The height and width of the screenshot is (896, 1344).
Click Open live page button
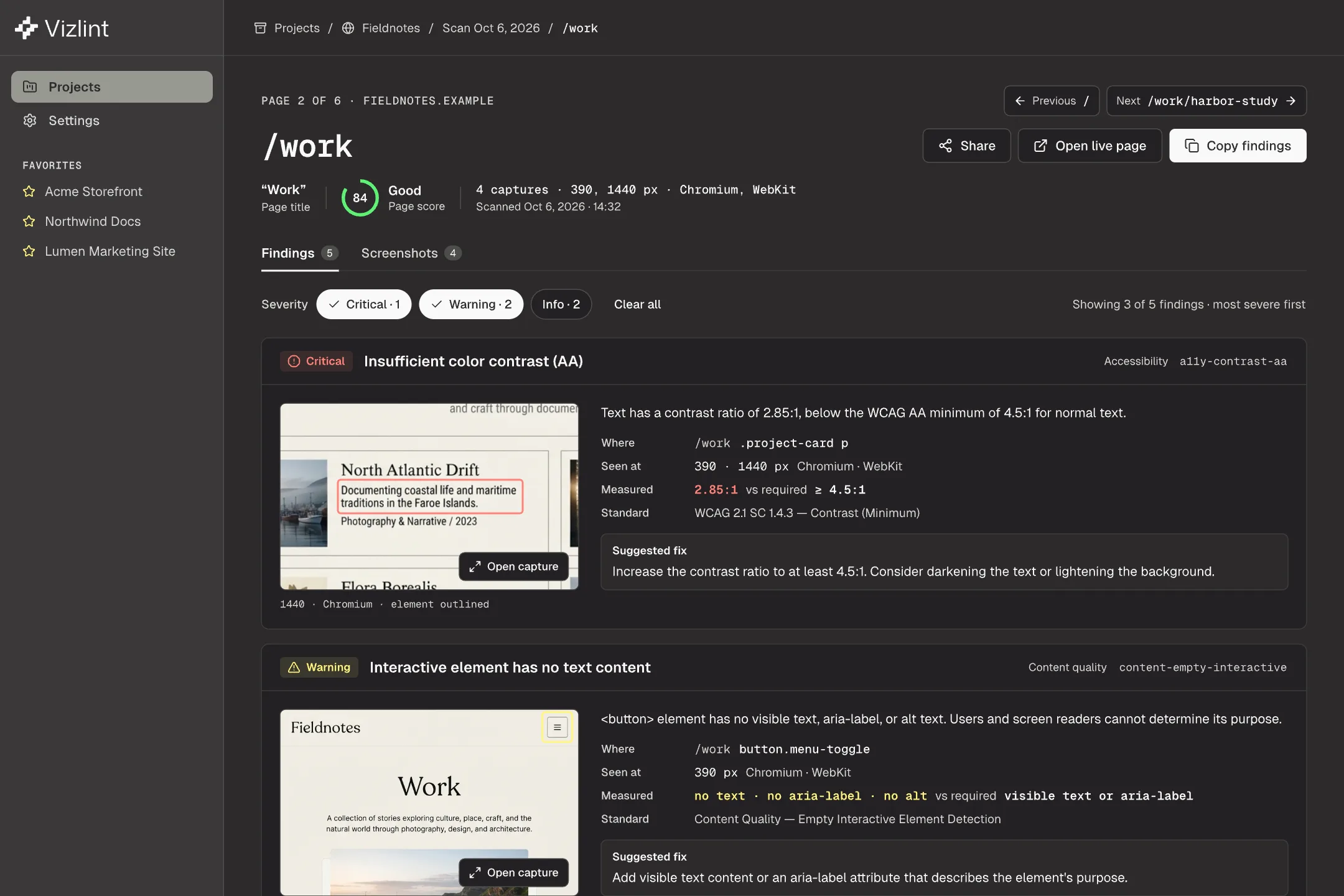coord(1090,146)
